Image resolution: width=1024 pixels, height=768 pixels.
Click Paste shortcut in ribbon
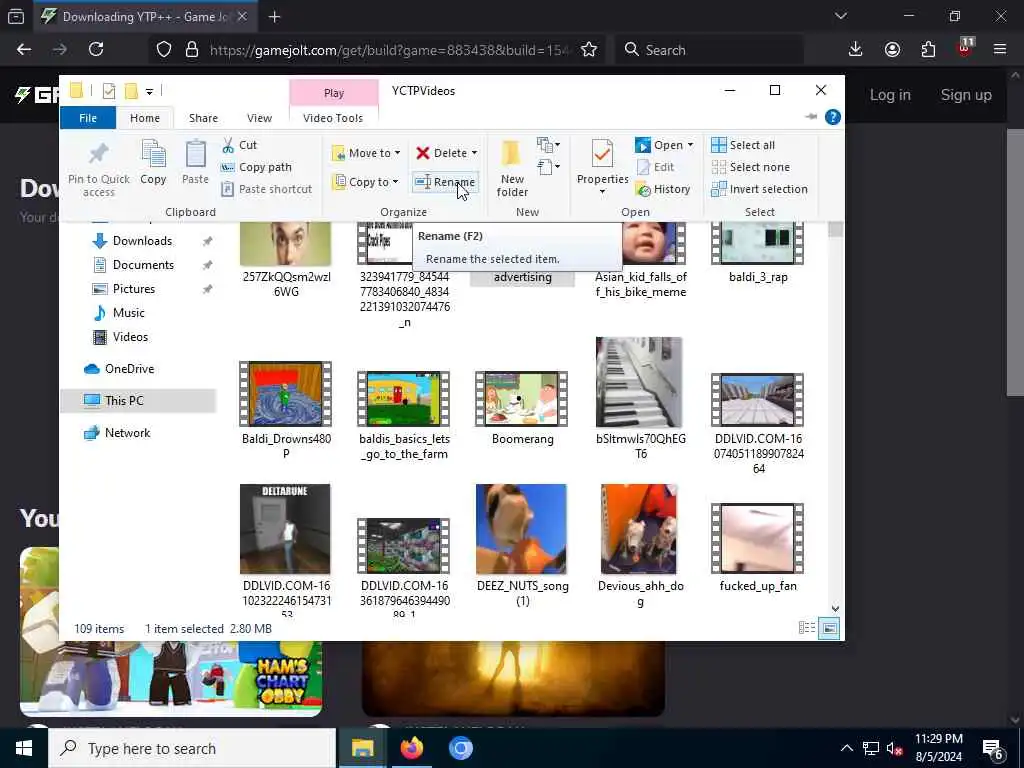(x=266, y=189)
